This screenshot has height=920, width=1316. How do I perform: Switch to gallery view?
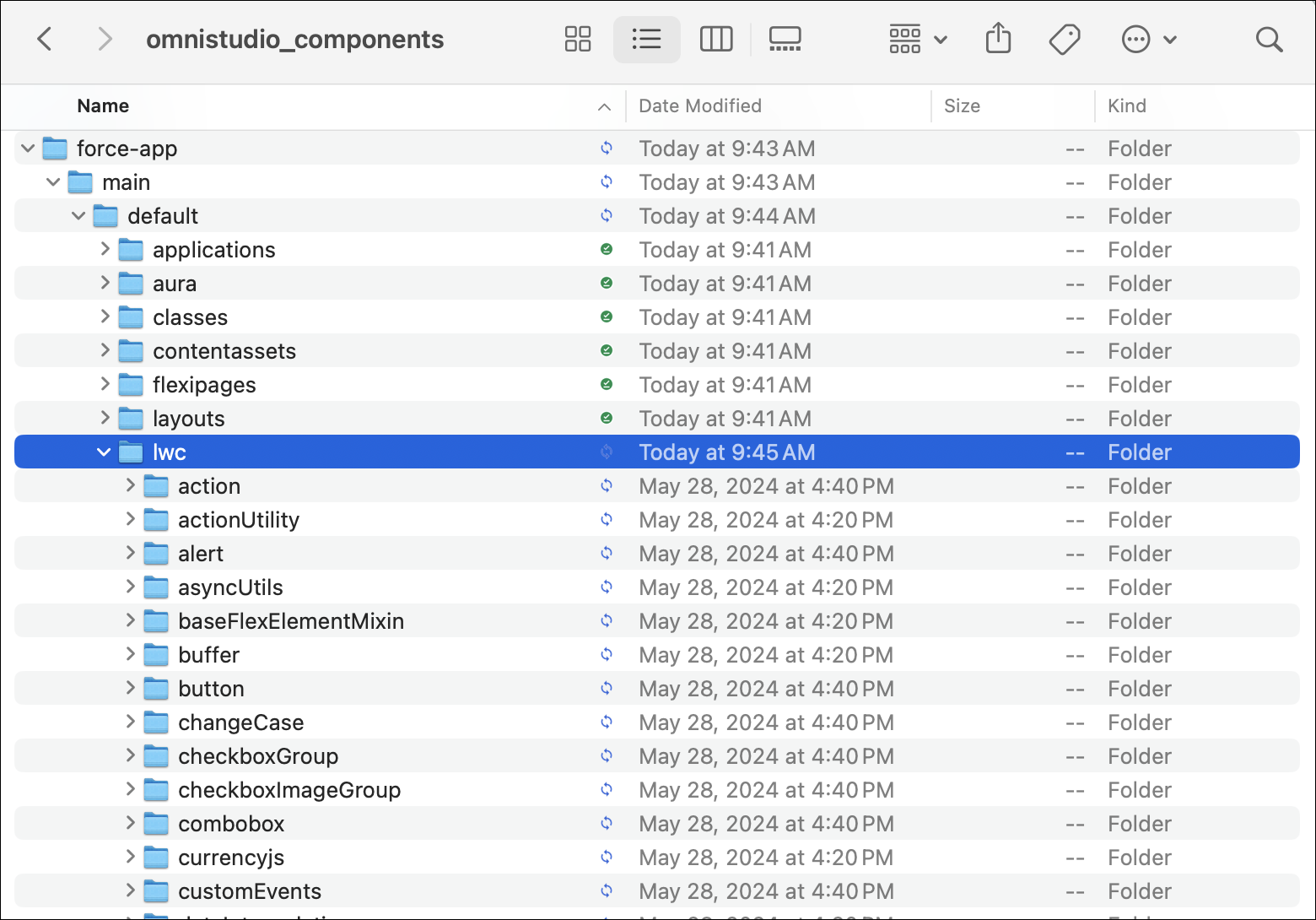pos(785,39)
